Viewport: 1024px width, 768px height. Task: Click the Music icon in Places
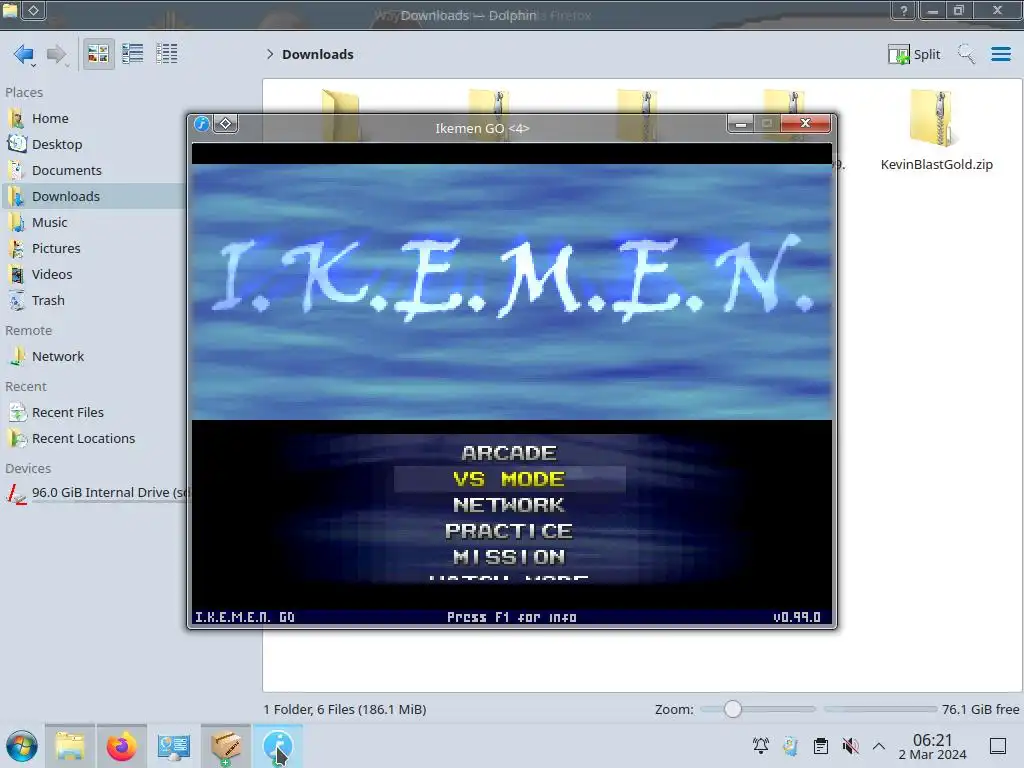click(17, 223)
